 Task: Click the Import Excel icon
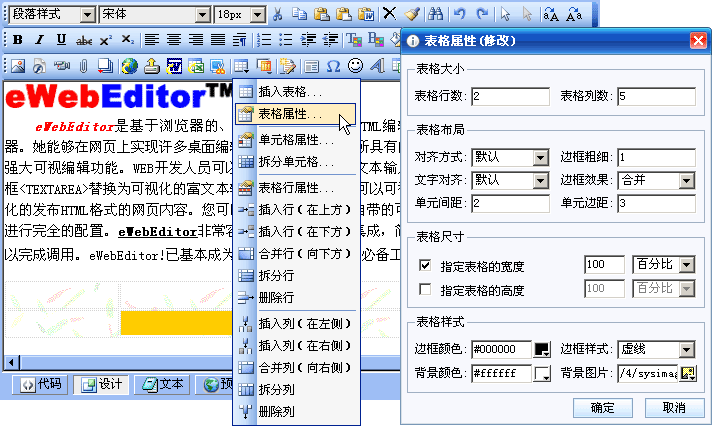pos(196,67)
